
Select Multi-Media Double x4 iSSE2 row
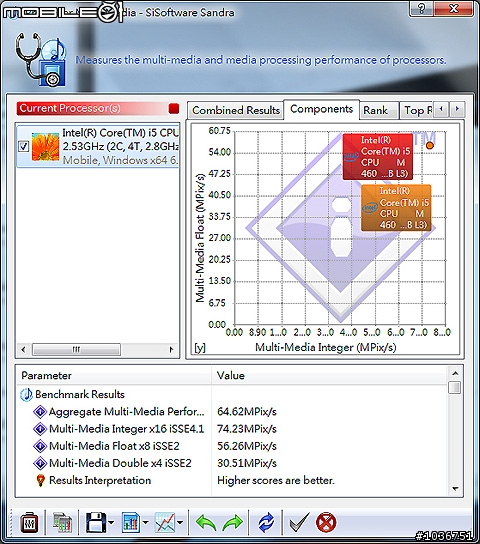point(232,463)
